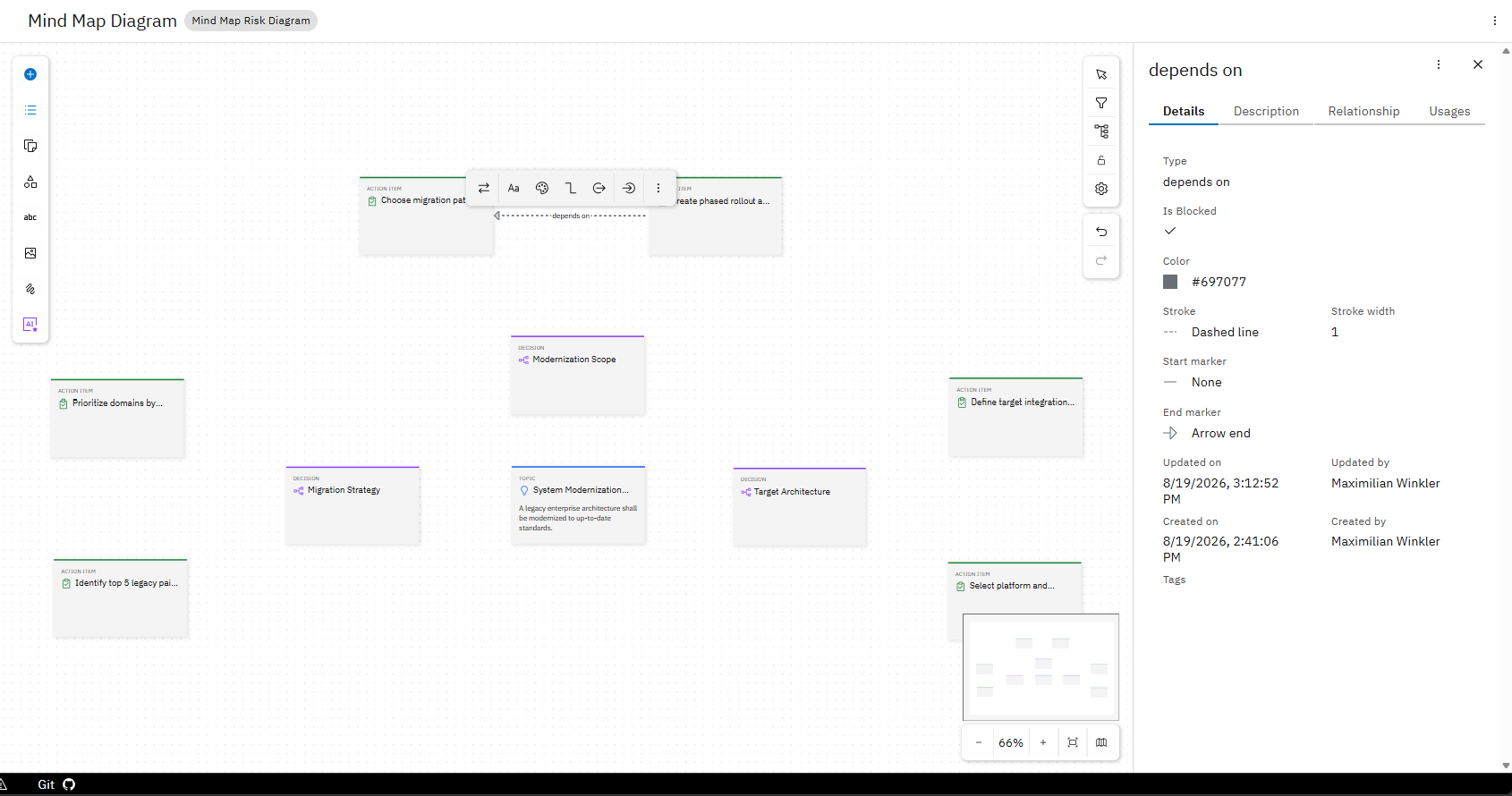
Task: Toggle the Is Blocked checkmark
Action: pos(1170,231)
